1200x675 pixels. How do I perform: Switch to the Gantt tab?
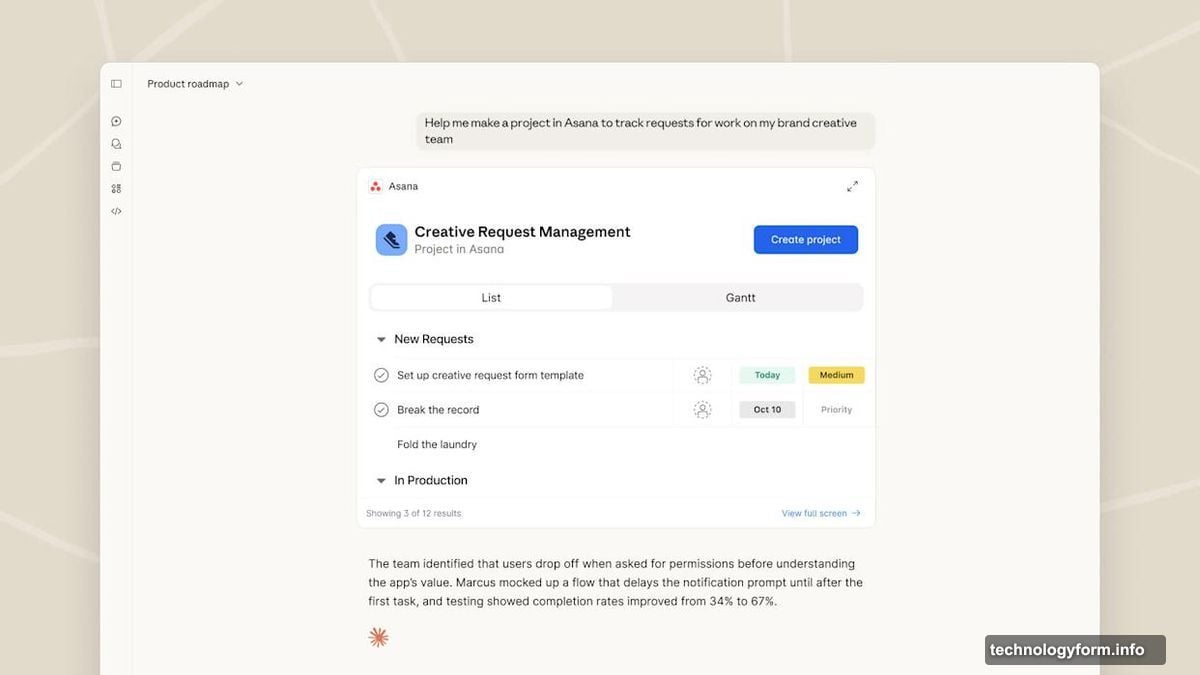pos(740,298)
